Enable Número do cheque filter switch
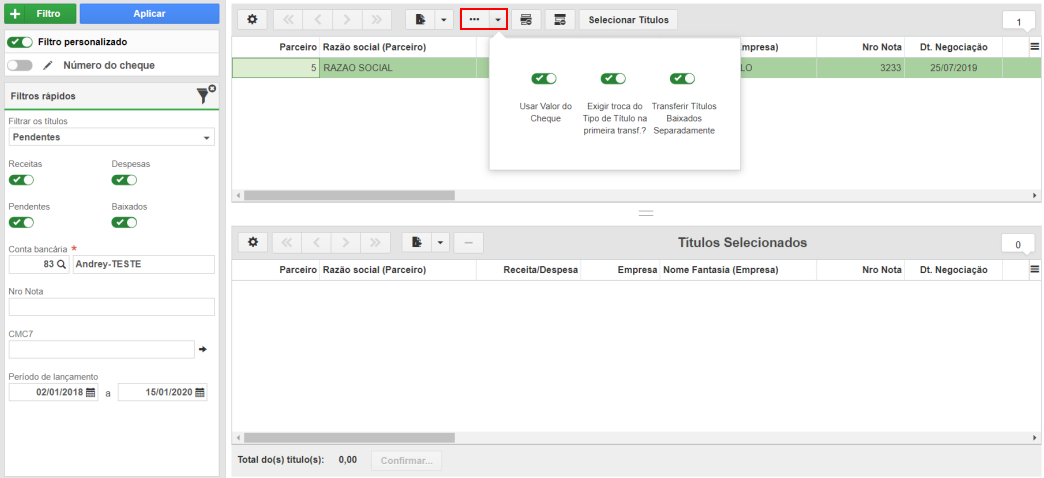This screenshot has height=478, width=1044. coord(20,66)
